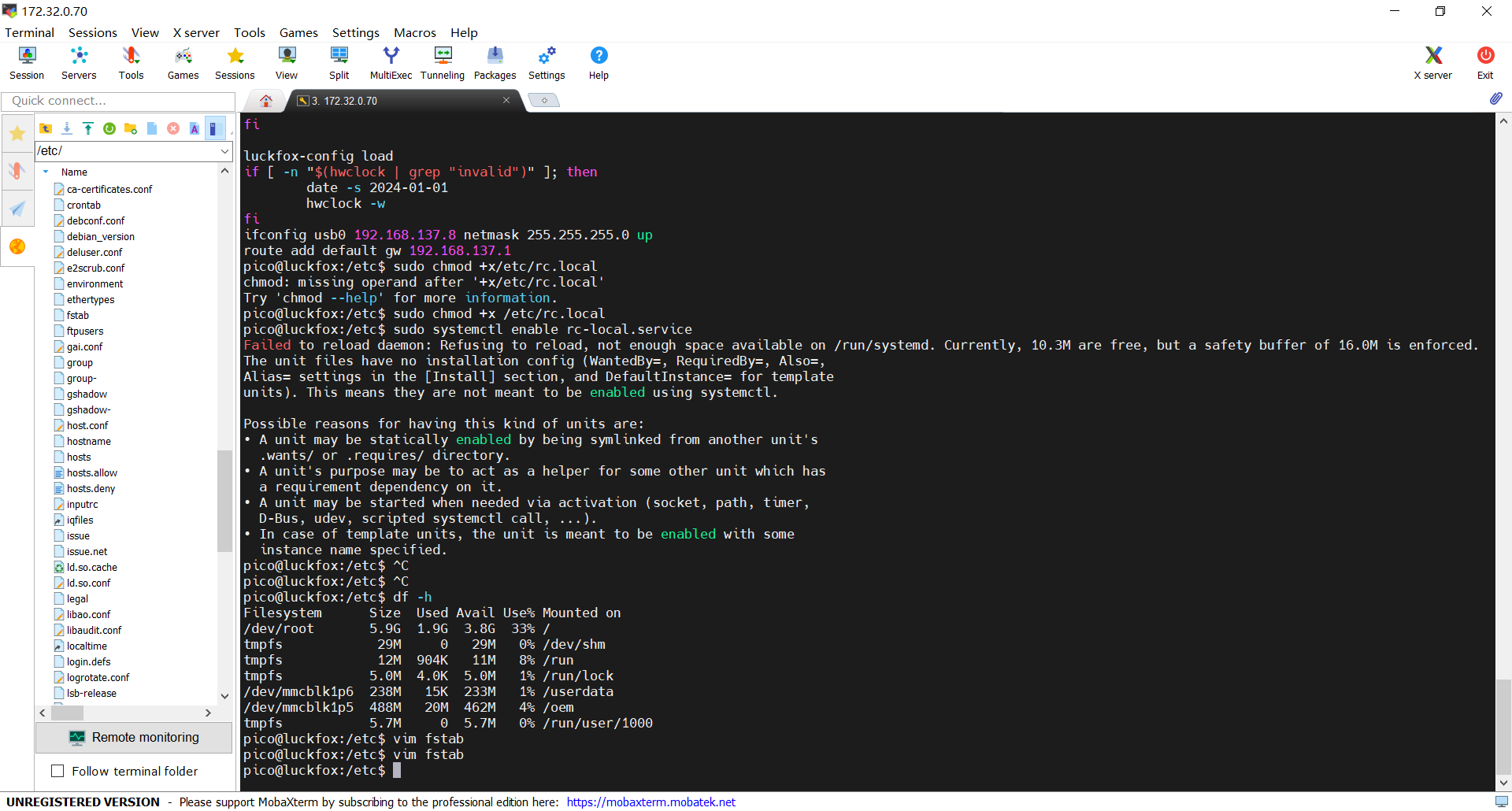
Task: Open the Settings gears toolbar icon
Action: (x=547, y=63)
